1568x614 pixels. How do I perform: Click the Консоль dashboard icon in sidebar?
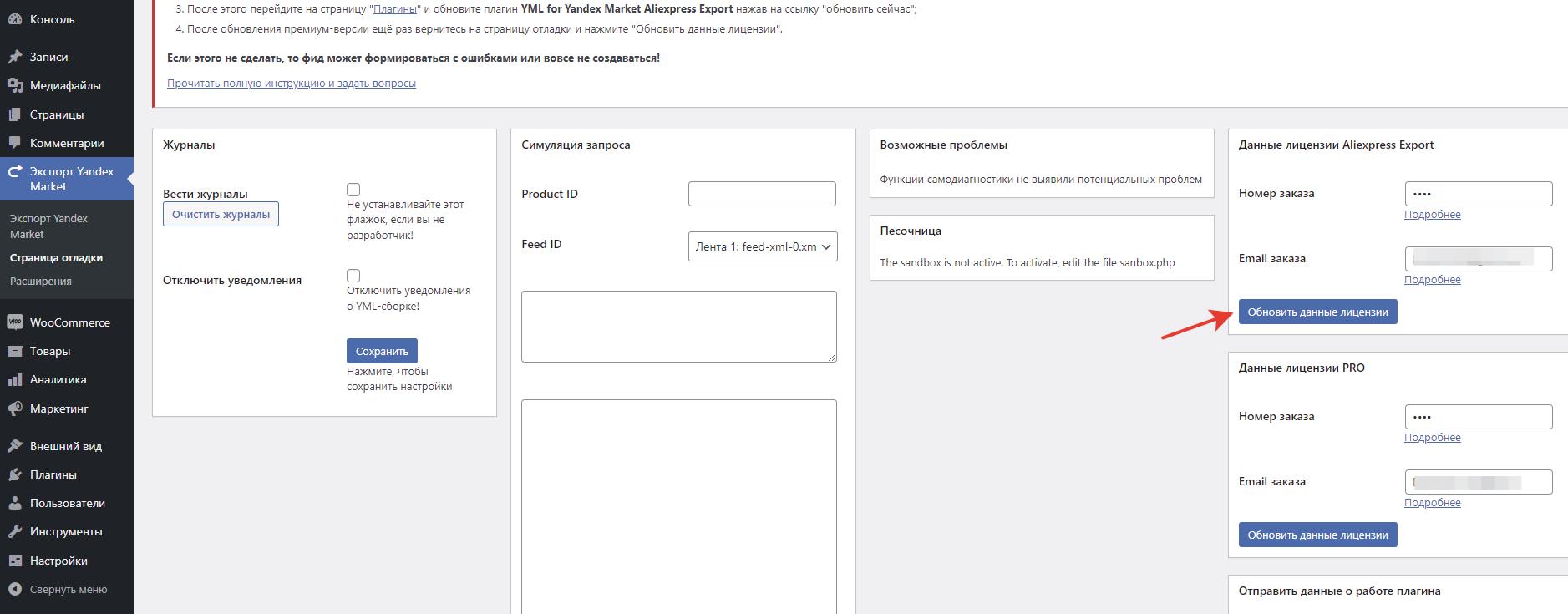[14, 19]
